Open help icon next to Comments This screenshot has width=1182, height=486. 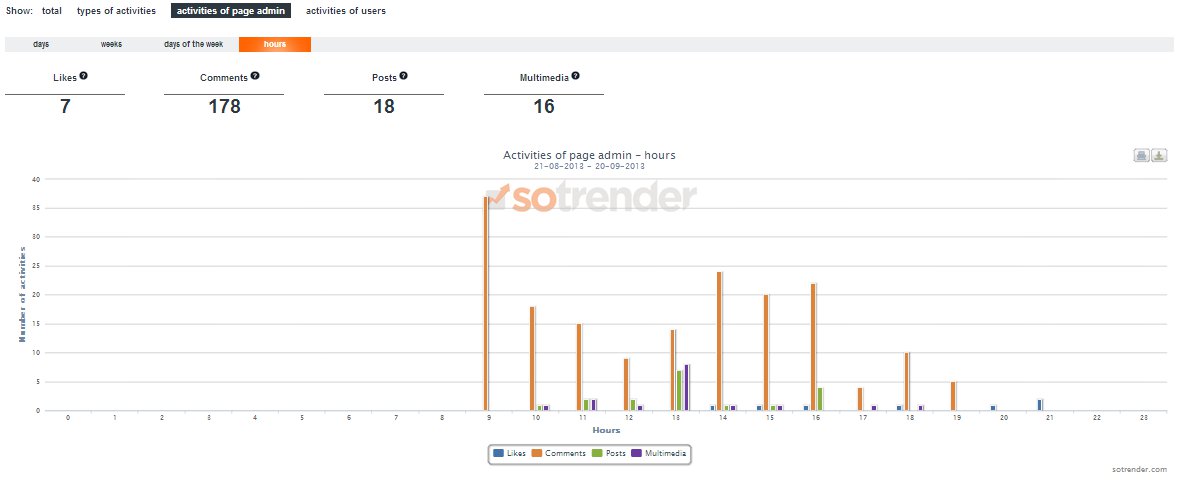pos(256,76)
